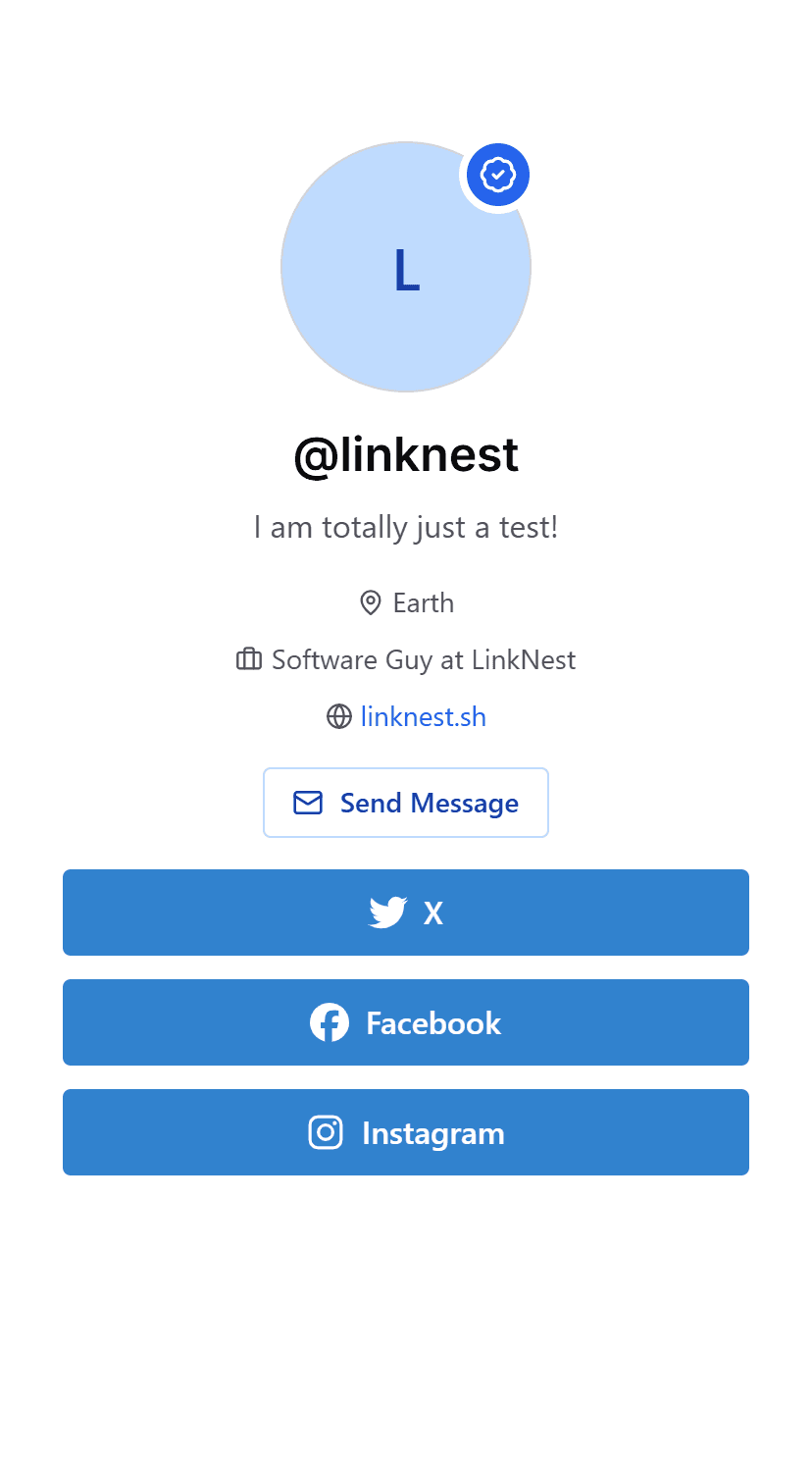This screenshot has width=812, height=1460.
Task: Click the Software Guy at LinkNest text
Action: [x=424, y=659]
